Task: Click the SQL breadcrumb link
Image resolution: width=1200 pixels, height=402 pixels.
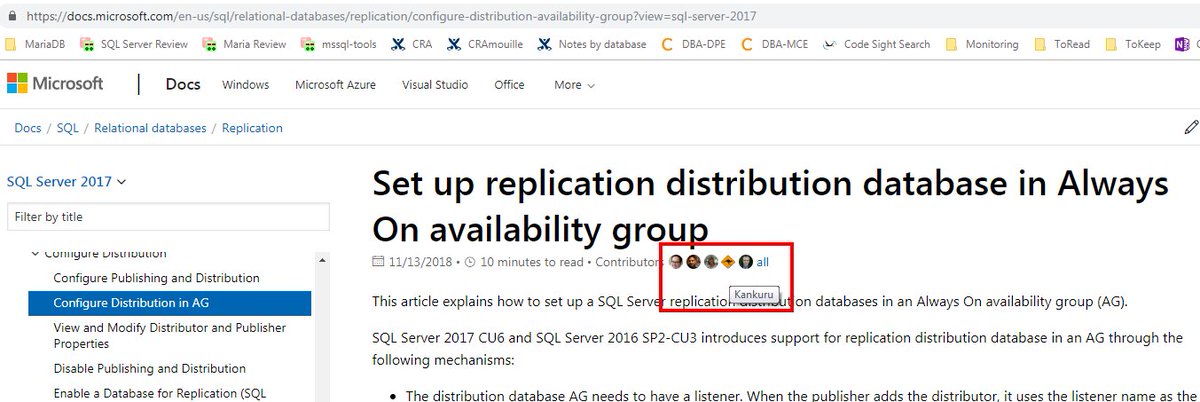Action: pyautogui.click(x=67, y=128)
